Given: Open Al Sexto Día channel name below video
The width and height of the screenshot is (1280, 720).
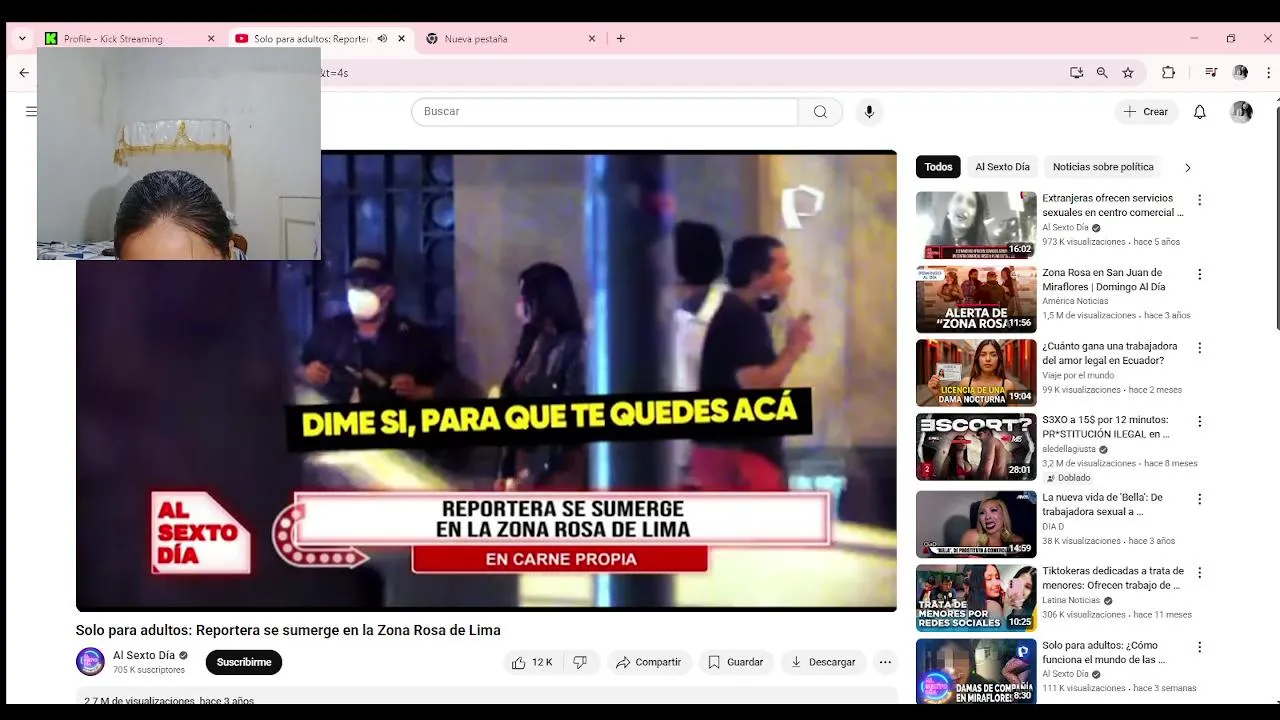Looking at the screenshot, I should [x=144, y=656].
